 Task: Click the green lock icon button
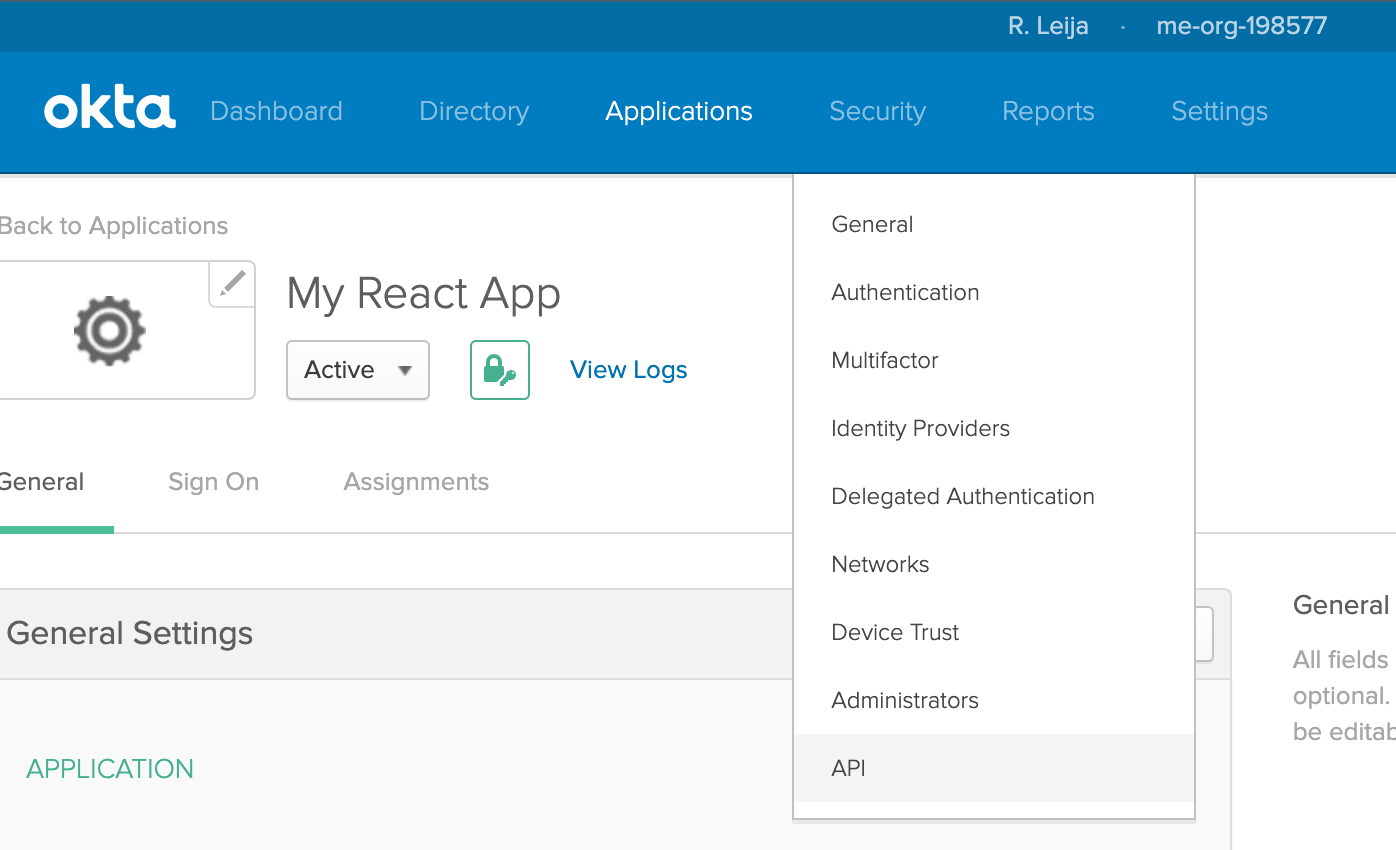pyautogui.click(x=499, y=370)
